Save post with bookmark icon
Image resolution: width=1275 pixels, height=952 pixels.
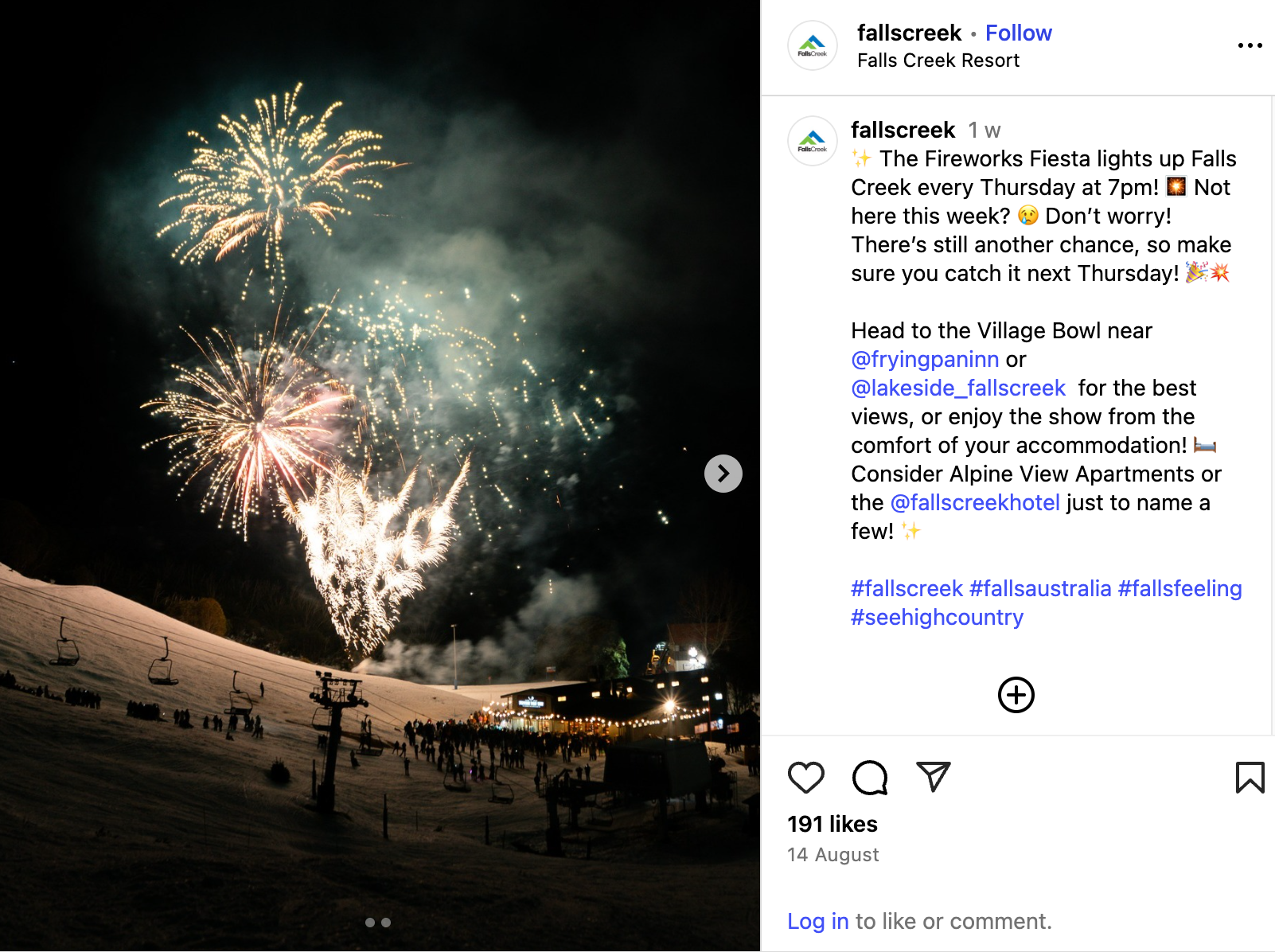(x=1250, y=778)
